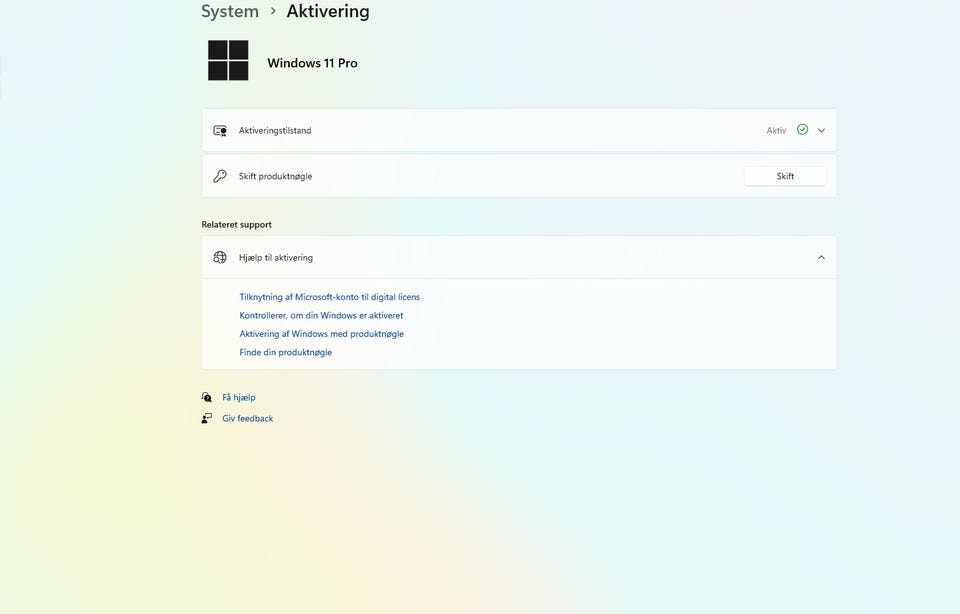The image size is (960, 614).
Task: Open Aktivering af Windows med produktnøgle link
Action: [321, 334]
